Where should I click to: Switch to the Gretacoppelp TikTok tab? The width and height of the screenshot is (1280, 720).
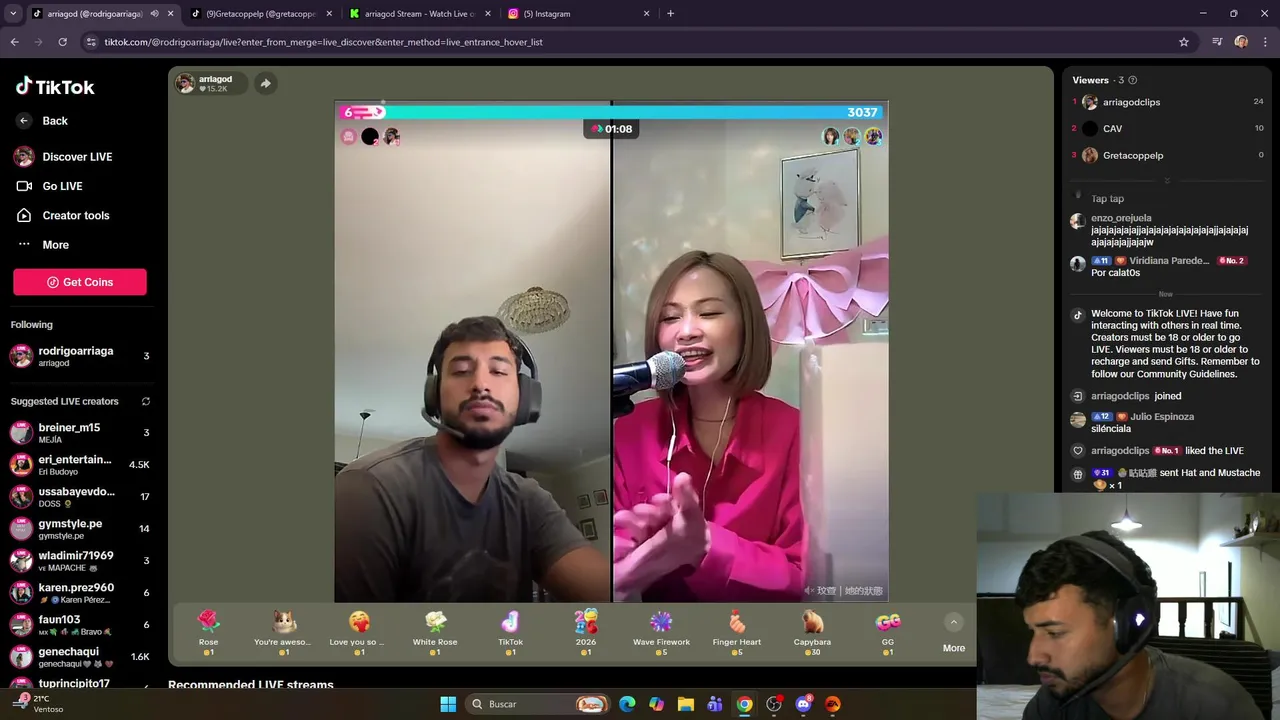[262, 14]
